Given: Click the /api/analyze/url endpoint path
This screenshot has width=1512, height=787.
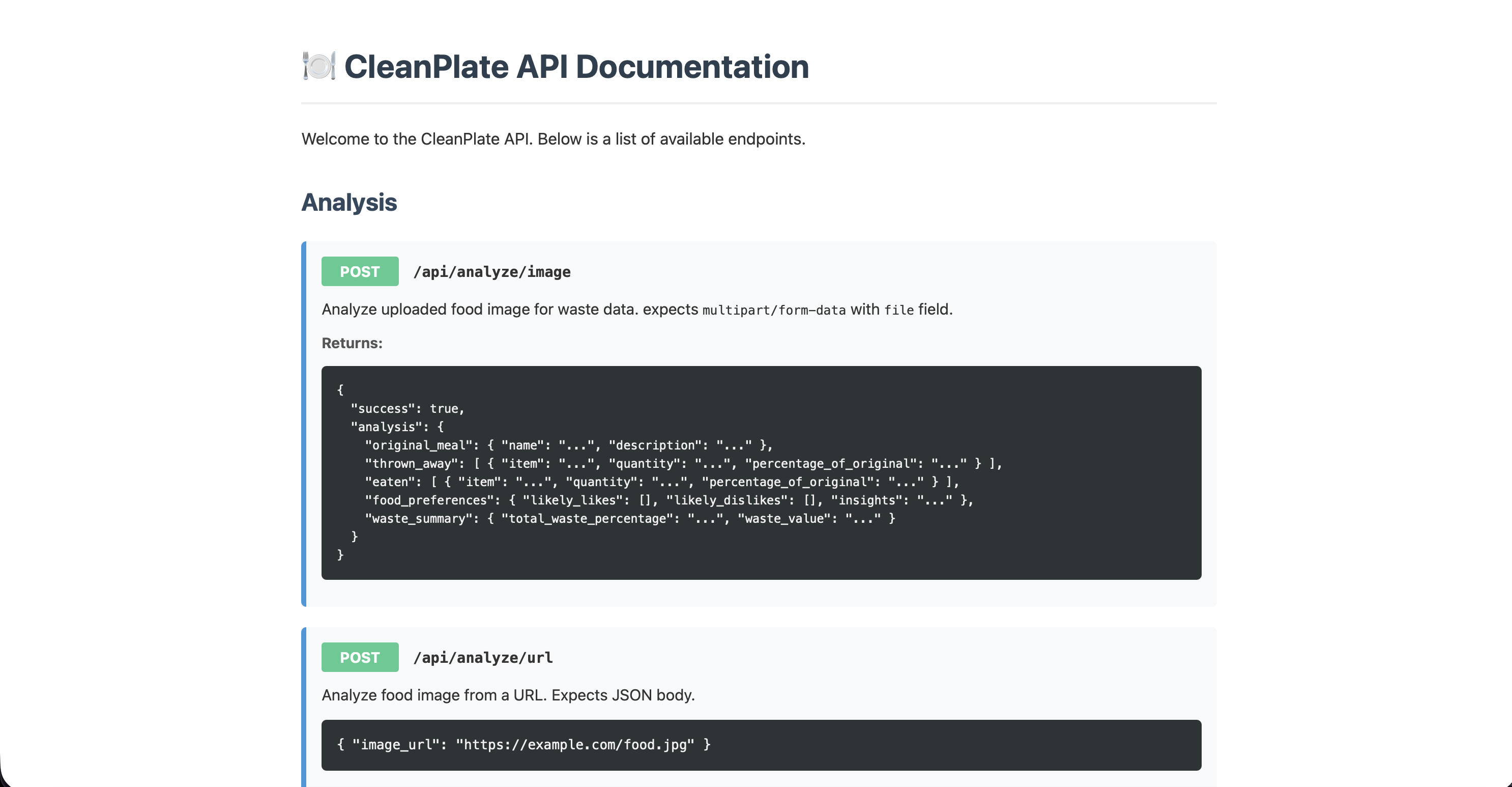Looking at the screenshot, I should pyautogui.click(x=482, y=657).
